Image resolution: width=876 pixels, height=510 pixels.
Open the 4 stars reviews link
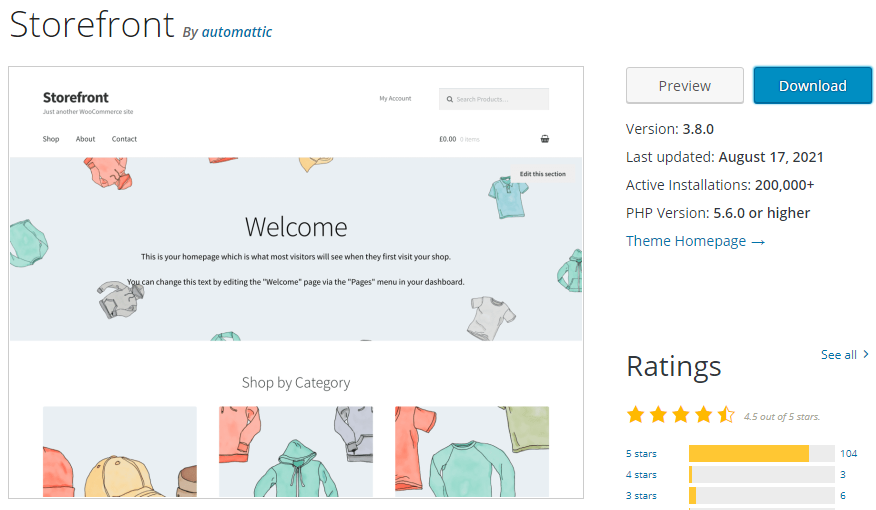click(641, 474)
